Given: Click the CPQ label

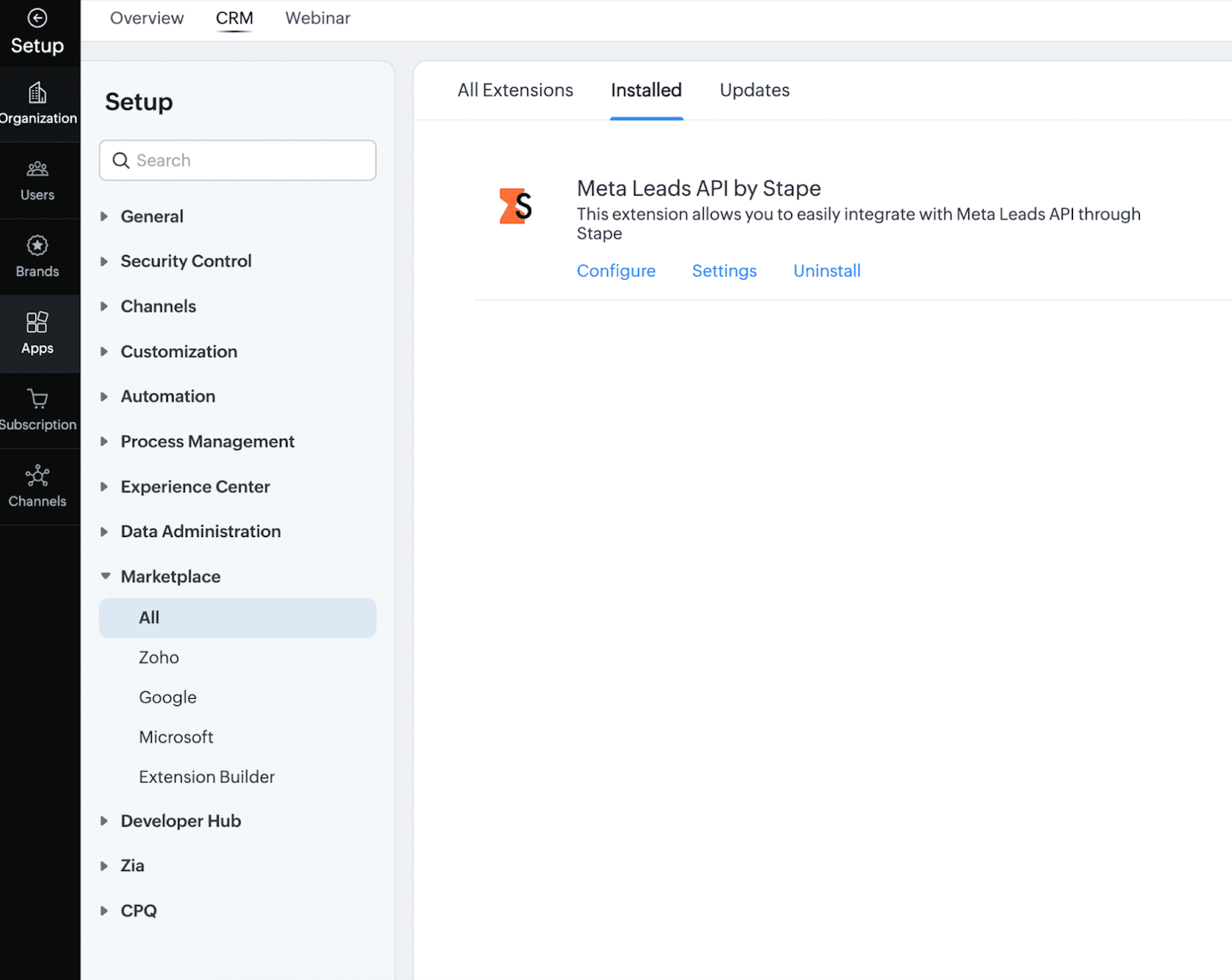Looking at the screenshot, I should pyautogui.click(x=139, y=911).
